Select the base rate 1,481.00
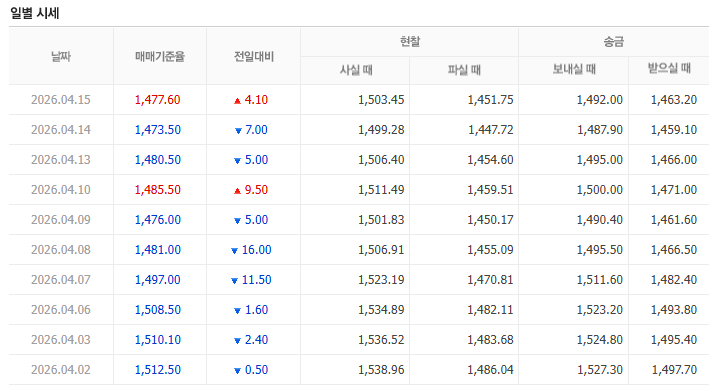This screenshot has width=719, height=389. point(157,250)
